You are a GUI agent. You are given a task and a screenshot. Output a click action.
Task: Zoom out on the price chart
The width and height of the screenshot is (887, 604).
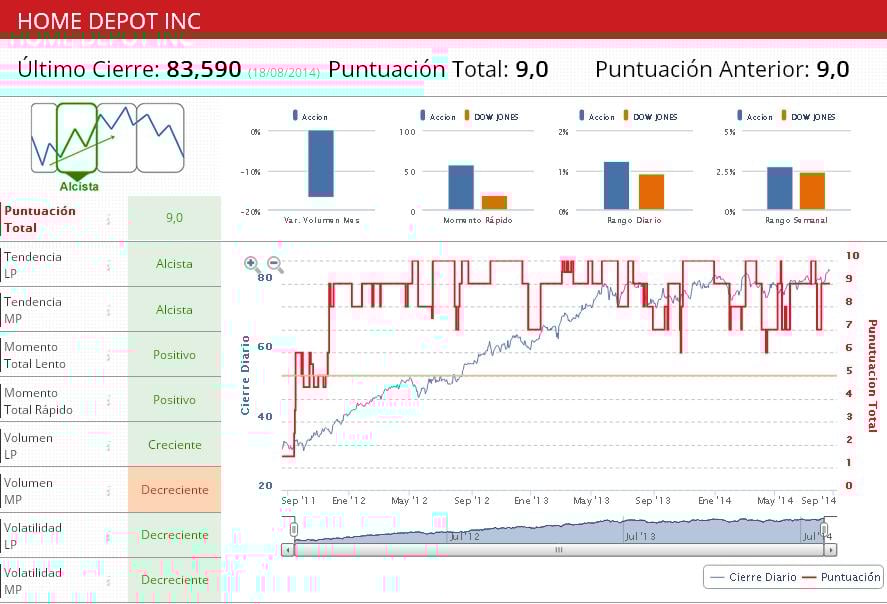pos(275,264)
